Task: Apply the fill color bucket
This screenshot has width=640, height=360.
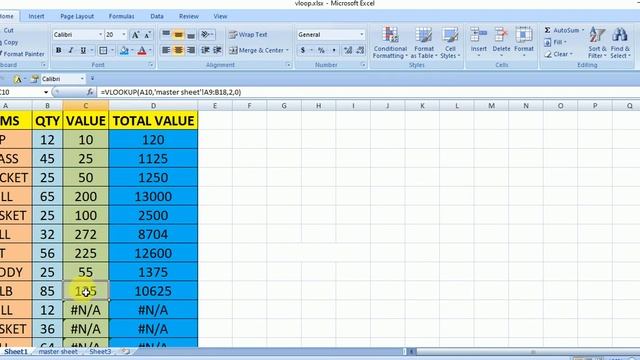Action: click(124, 51)
